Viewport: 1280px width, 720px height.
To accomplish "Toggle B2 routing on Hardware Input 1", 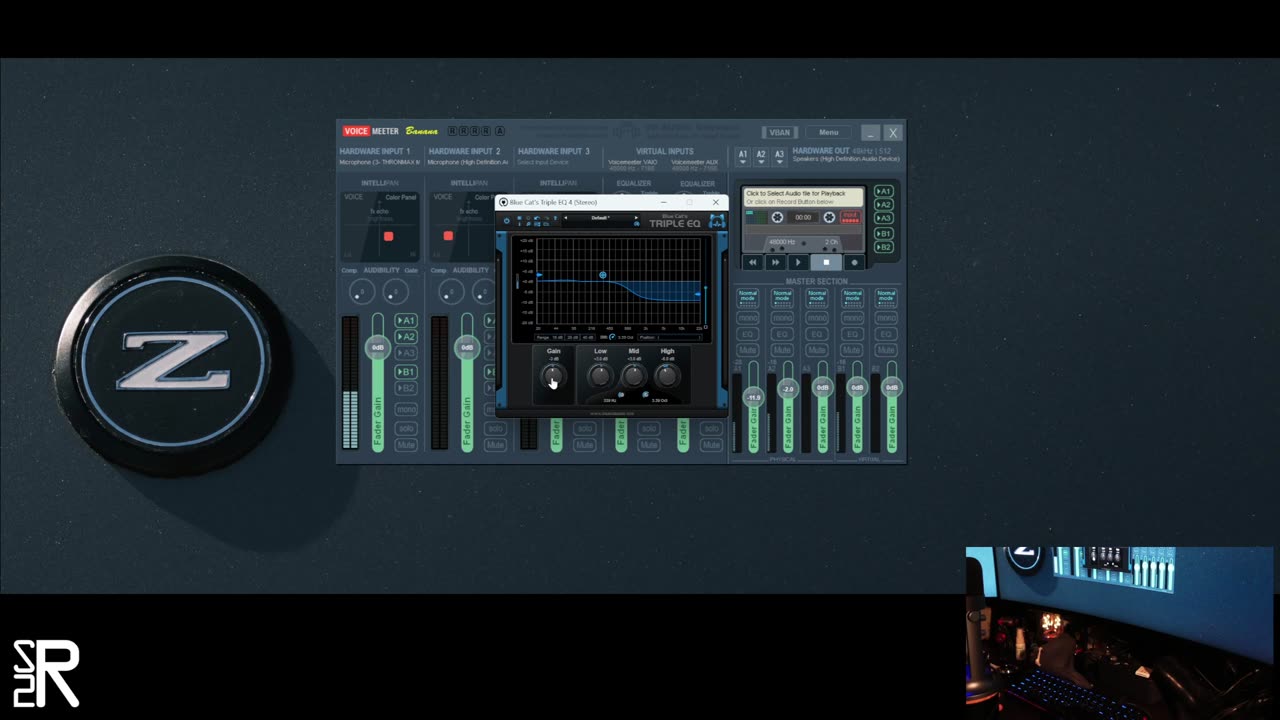I will coord(406,388).
